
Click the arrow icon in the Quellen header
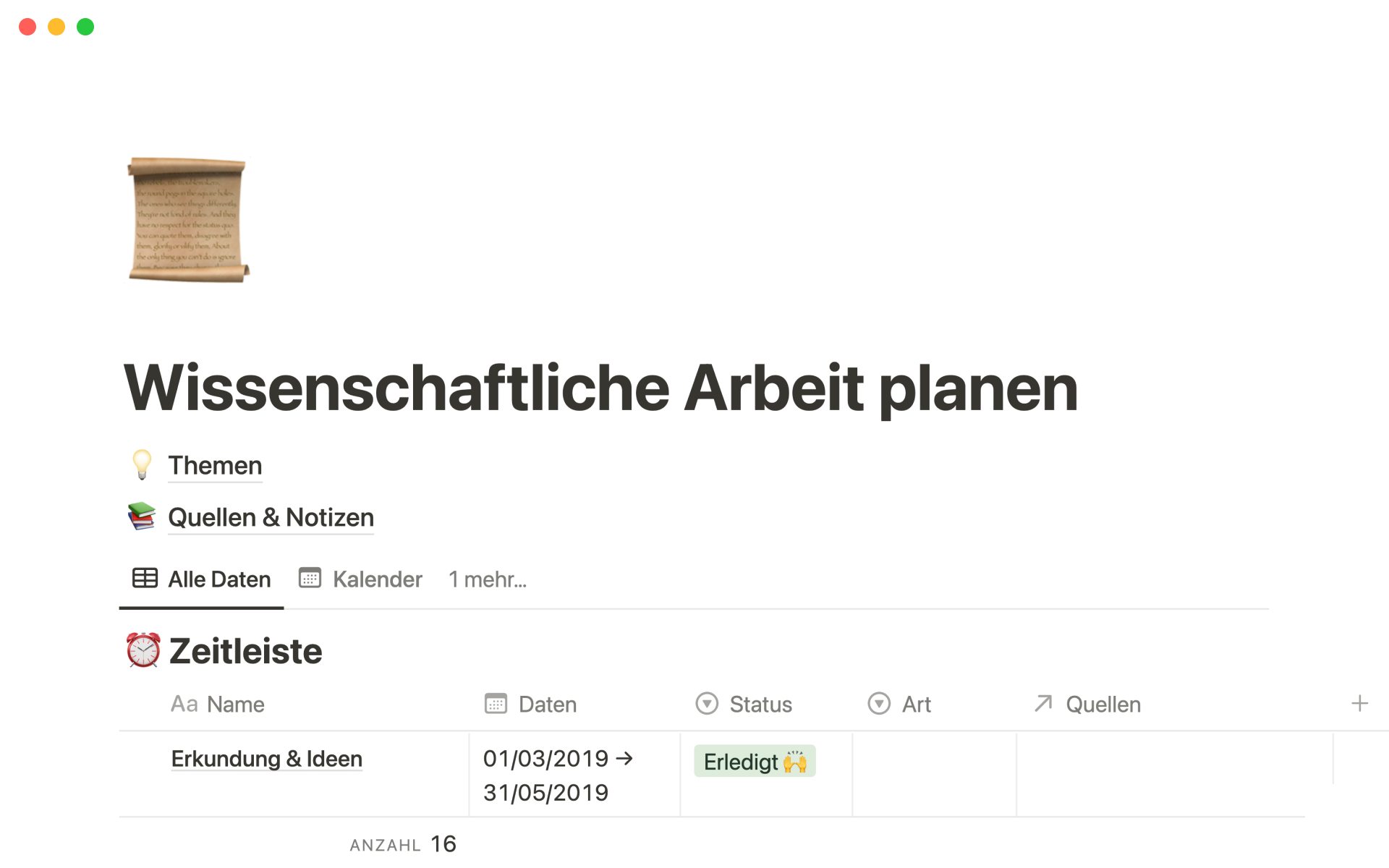[1042, 703]
